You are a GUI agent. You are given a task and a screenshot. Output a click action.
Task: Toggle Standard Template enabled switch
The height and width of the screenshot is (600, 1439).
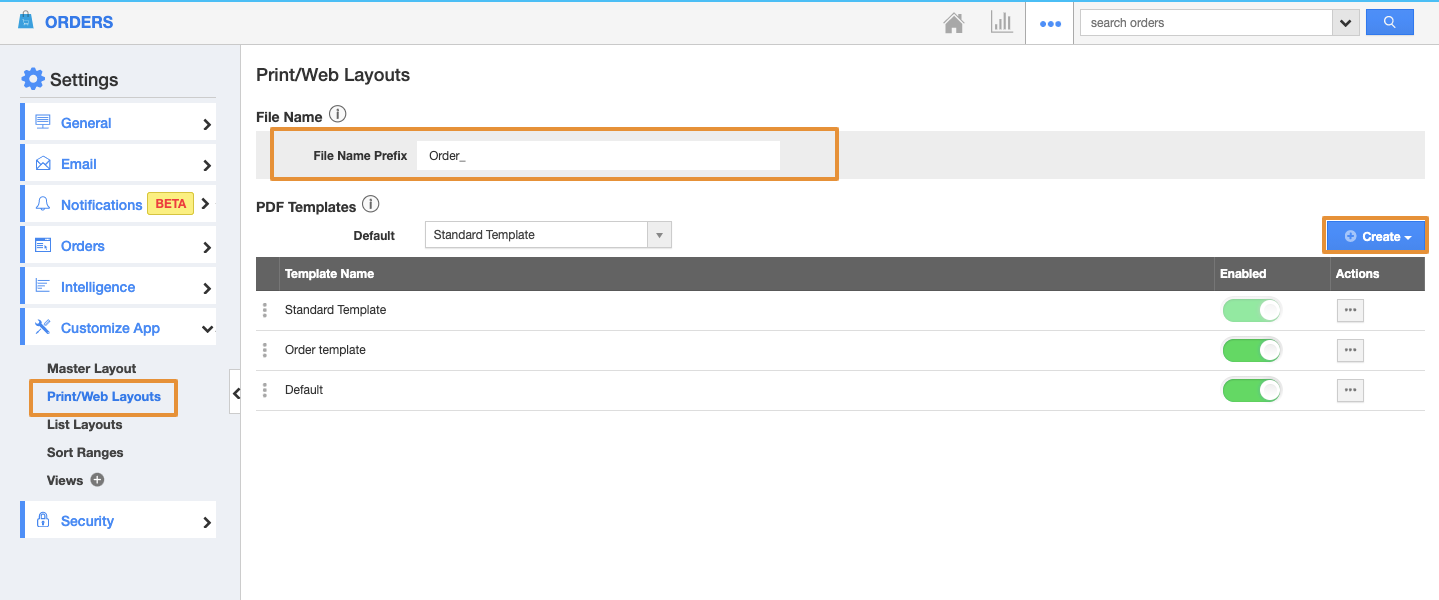[1251, 310]
